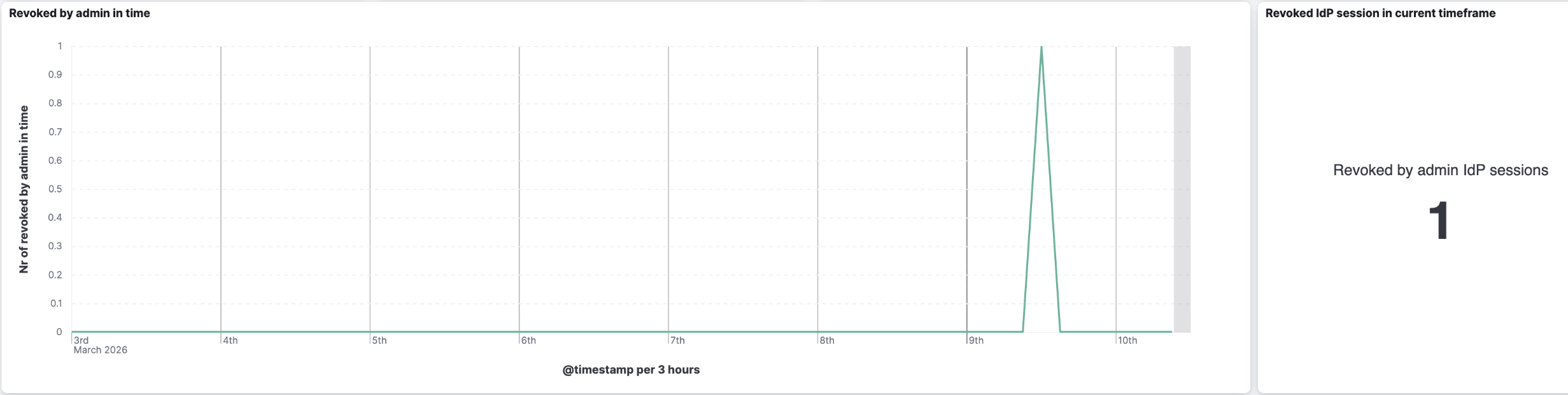Select the "7th" date tick label
Viewport: 1568px width, 395px height.
[677, 340]
